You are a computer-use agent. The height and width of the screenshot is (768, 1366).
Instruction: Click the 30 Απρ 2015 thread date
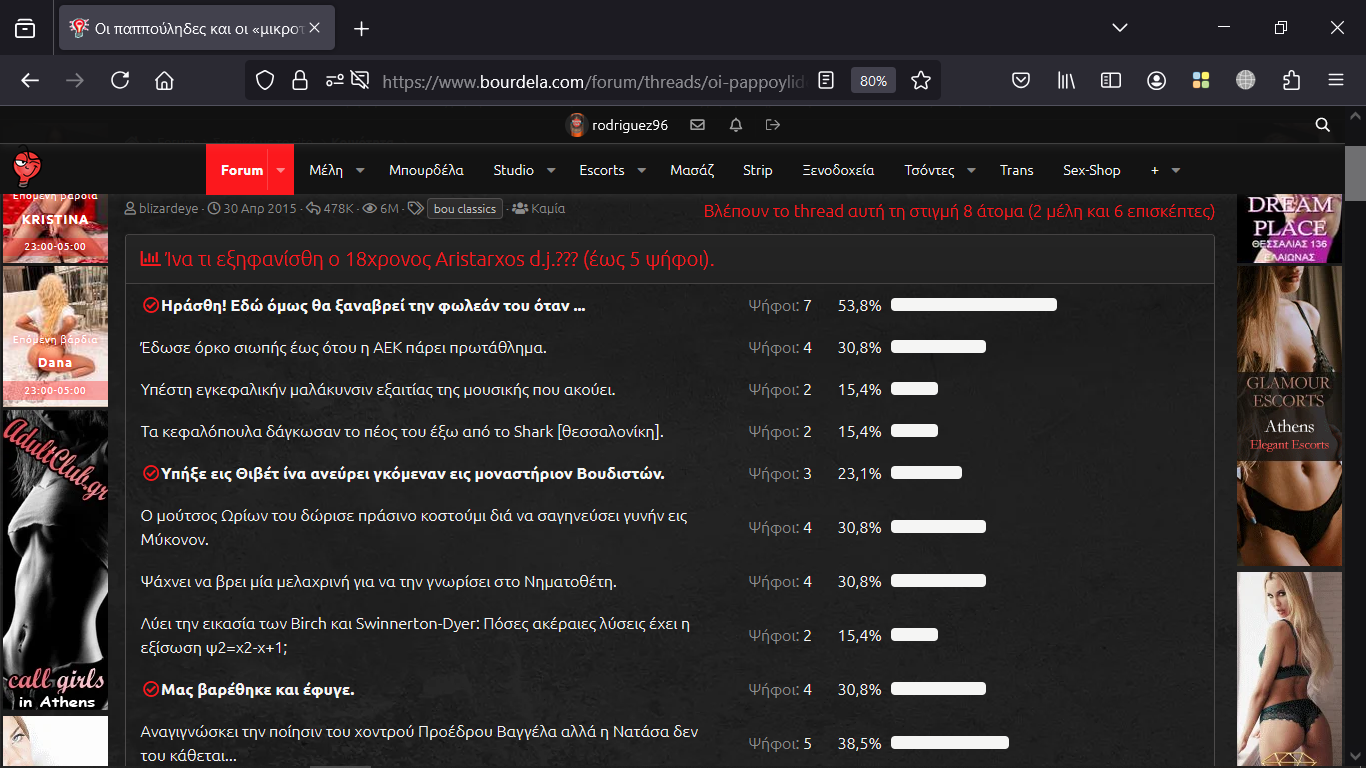click(x=260, y=209)
